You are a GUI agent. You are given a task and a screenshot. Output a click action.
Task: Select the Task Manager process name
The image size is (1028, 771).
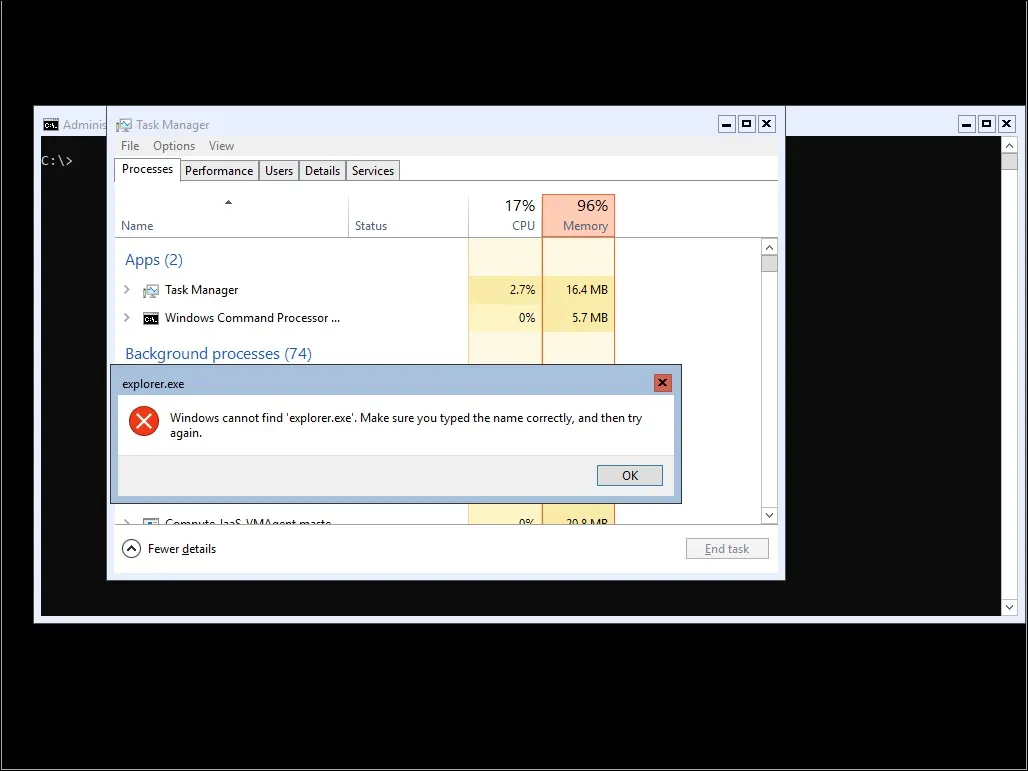[201, 290]
